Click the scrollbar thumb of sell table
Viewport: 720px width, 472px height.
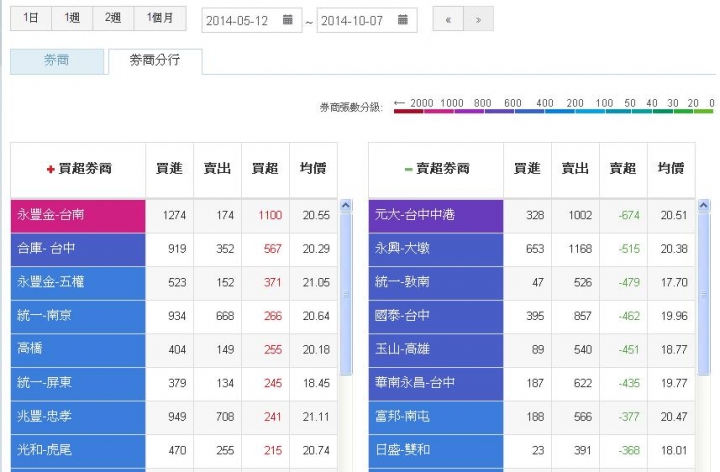703,294
